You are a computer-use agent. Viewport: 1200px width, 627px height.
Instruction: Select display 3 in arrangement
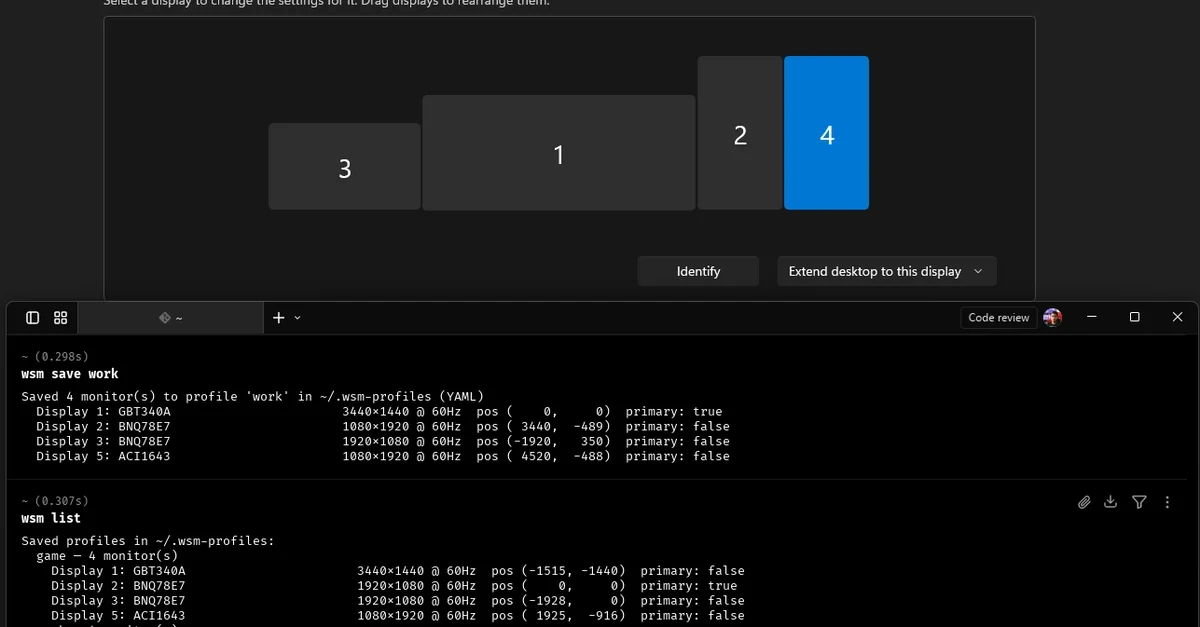coord(344,167)
